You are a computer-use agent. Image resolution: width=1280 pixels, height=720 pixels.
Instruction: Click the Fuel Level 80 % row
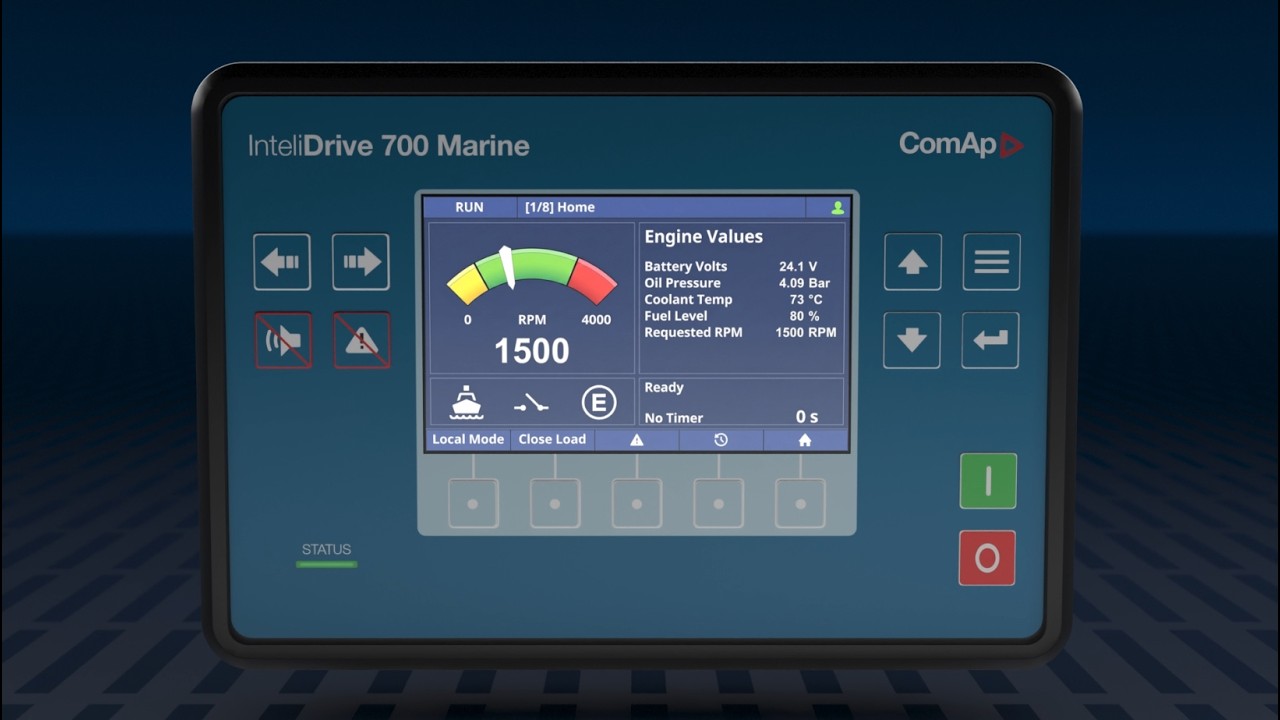point(732,316)
